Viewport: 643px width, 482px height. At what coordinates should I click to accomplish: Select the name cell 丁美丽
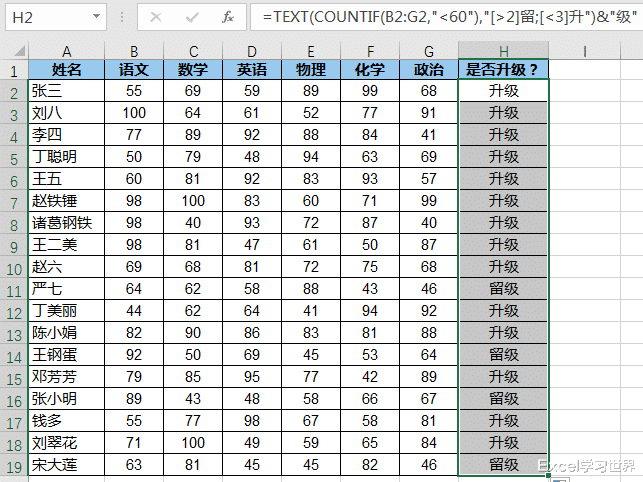pyautogui.click(x=66, y=311)
